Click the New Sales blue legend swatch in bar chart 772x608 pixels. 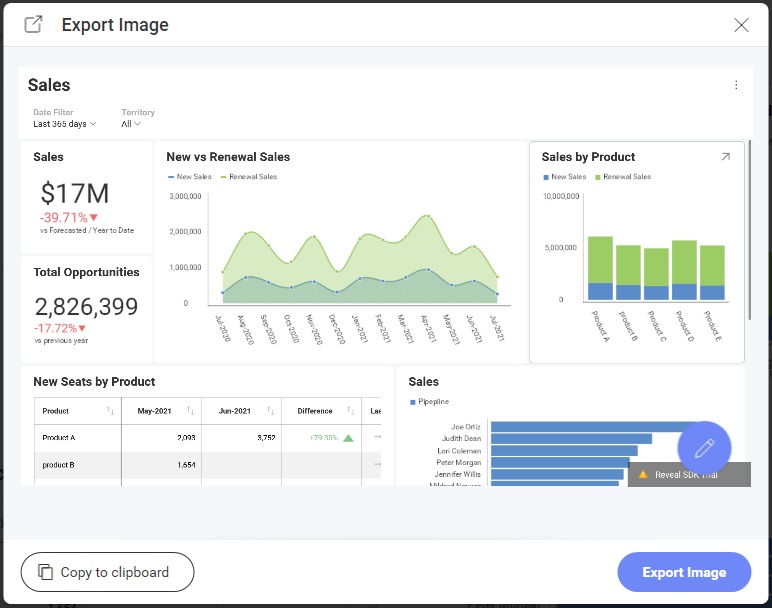click(x=546, y=177)
